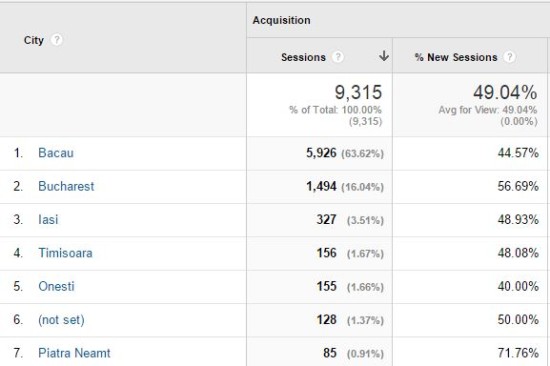Open the Sessions column help icon
This screenshot has width=550, height=366.
tap(337, 56)
